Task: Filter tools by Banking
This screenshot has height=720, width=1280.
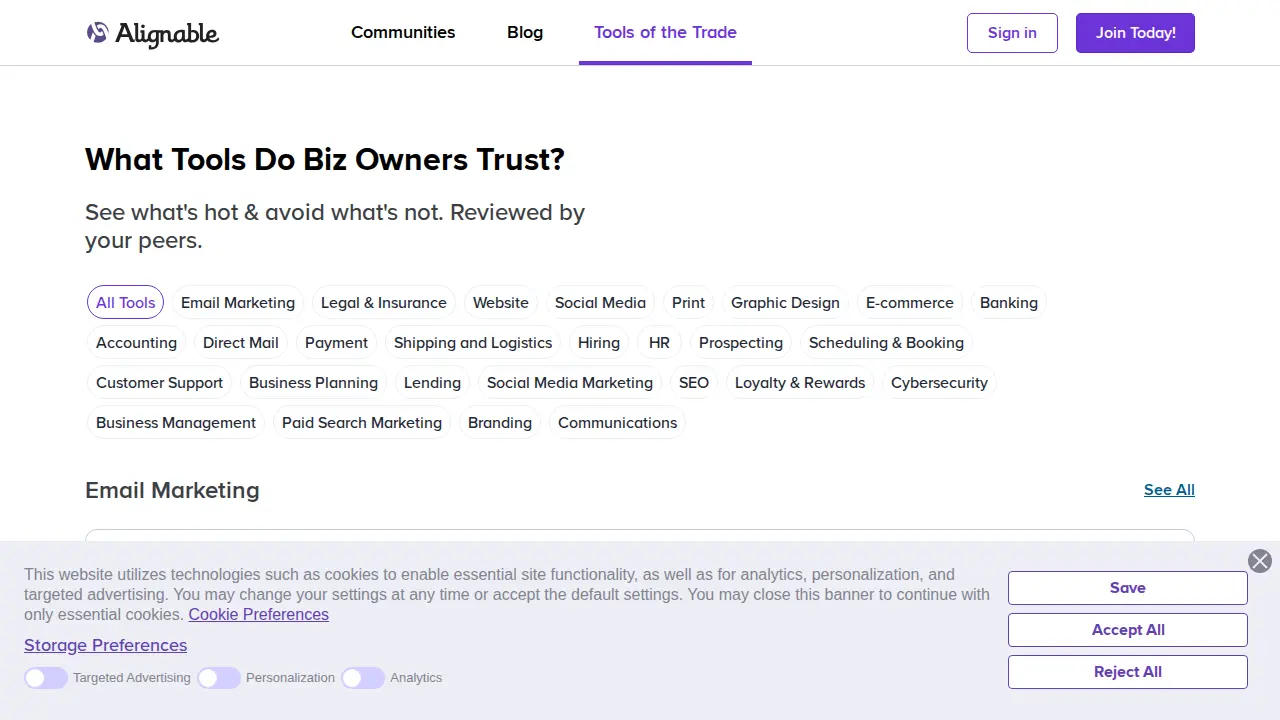Action: [1009, 302]
